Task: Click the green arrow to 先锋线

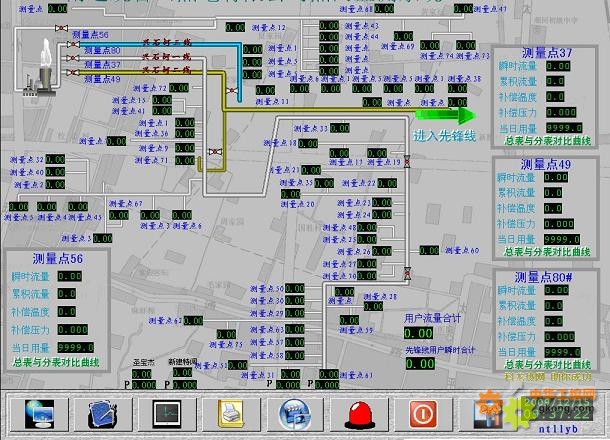Action: click(446, 115)
